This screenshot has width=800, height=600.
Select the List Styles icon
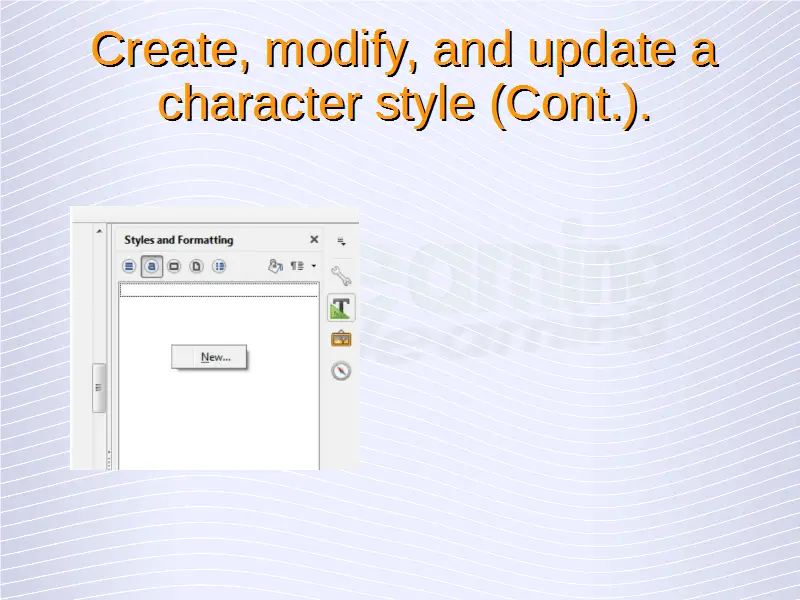click(x=219, y=266)
